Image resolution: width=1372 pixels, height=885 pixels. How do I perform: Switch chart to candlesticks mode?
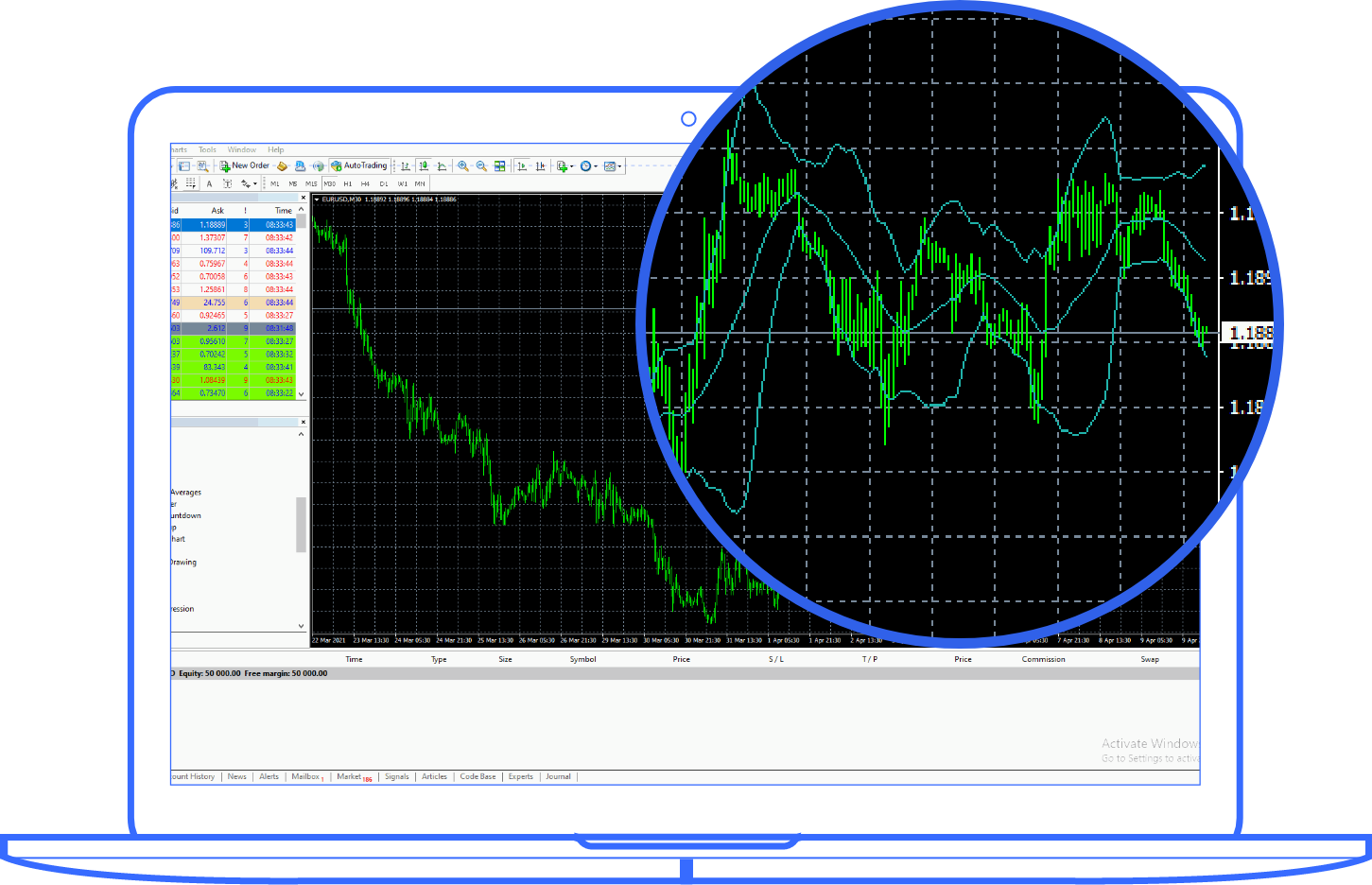coord(424,165)
